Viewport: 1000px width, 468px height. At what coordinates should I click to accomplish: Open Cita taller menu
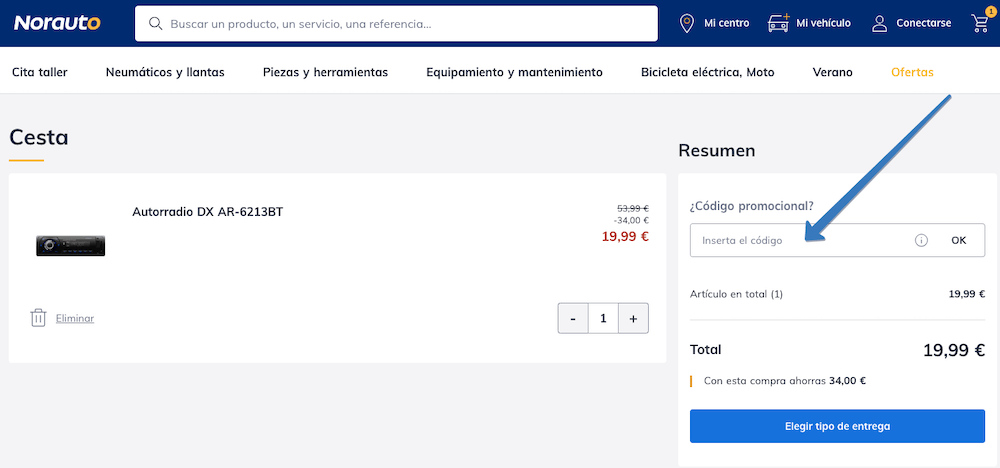(40, 72)
